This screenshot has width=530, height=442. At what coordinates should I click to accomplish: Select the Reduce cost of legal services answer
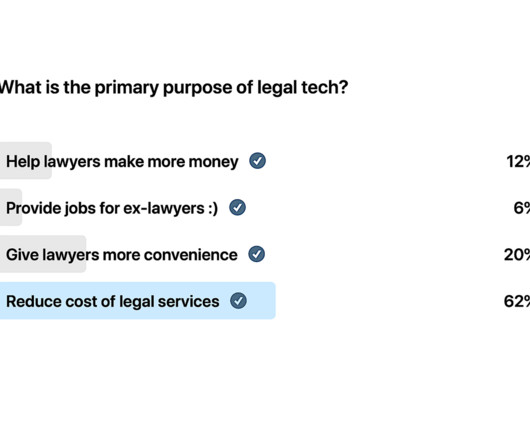tap(113, 301)
